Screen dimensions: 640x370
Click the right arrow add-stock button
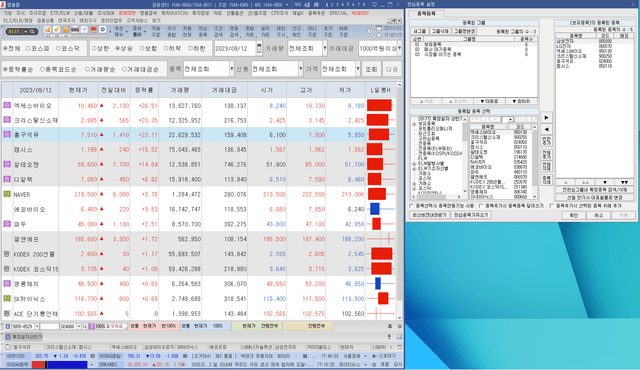coord(547,117)
